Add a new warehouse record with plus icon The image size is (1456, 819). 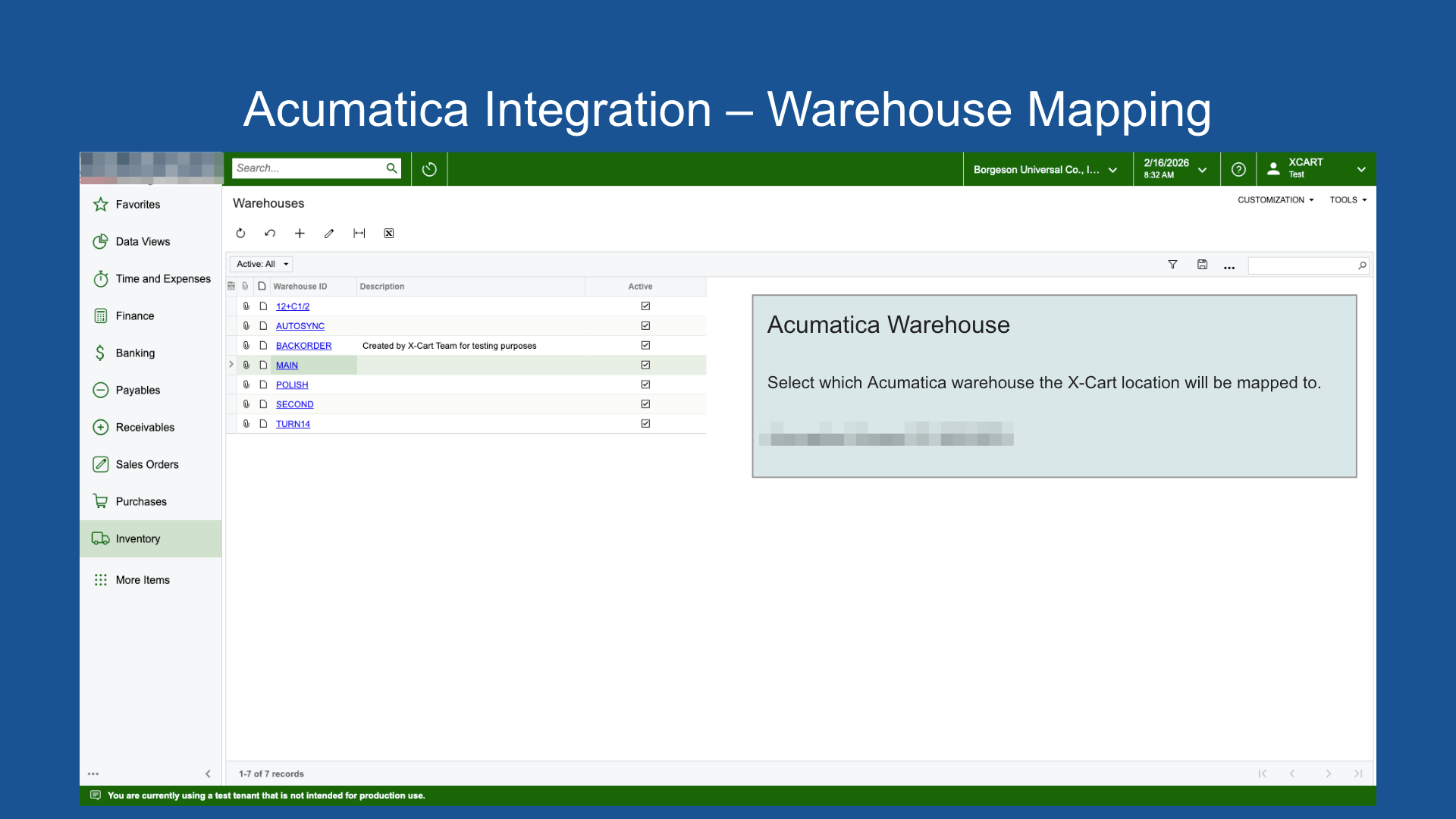pyautogui.click(x=300, y=234)
